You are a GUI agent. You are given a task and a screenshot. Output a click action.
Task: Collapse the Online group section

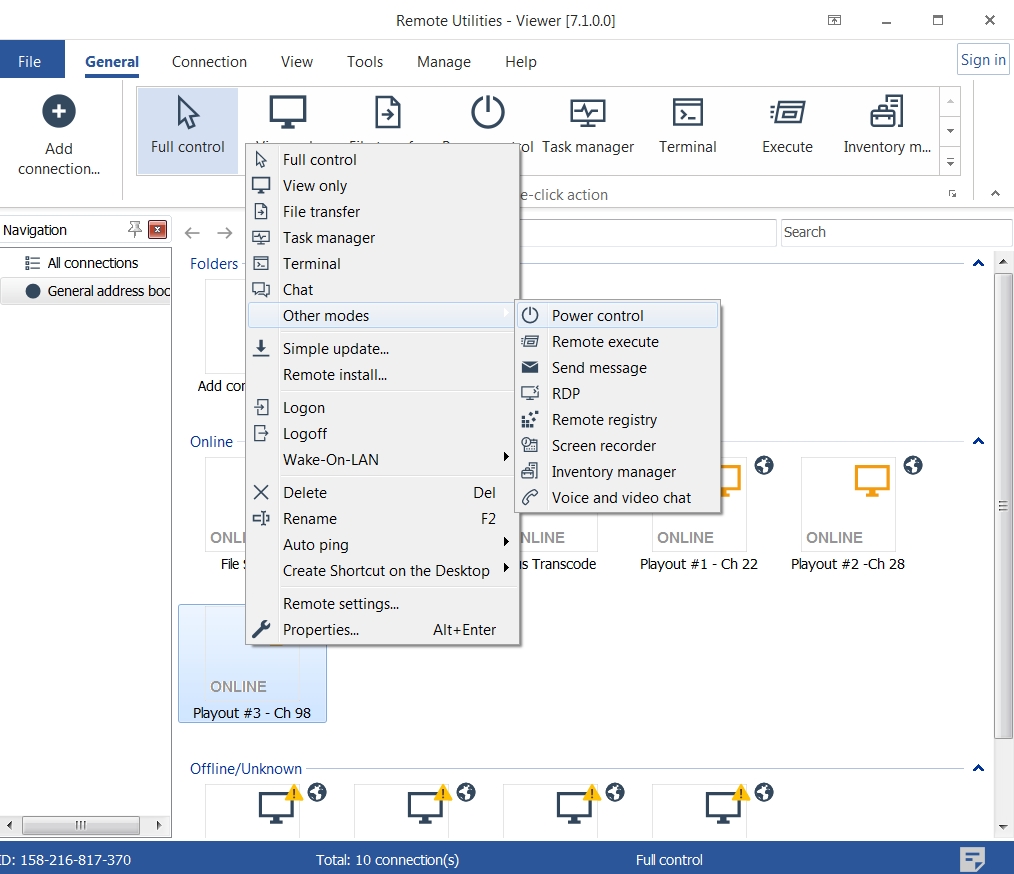pyautogui.click(x=978, y=441)
